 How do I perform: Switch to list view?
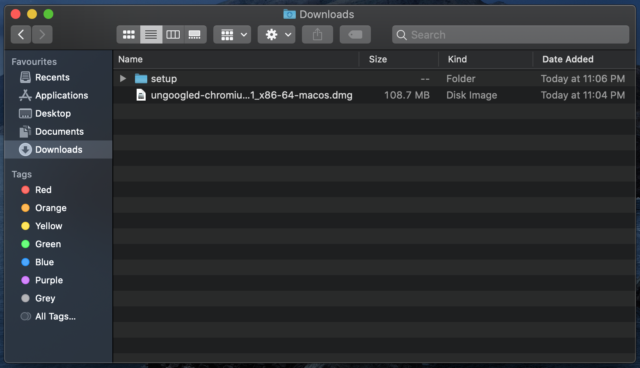point(151,35)
